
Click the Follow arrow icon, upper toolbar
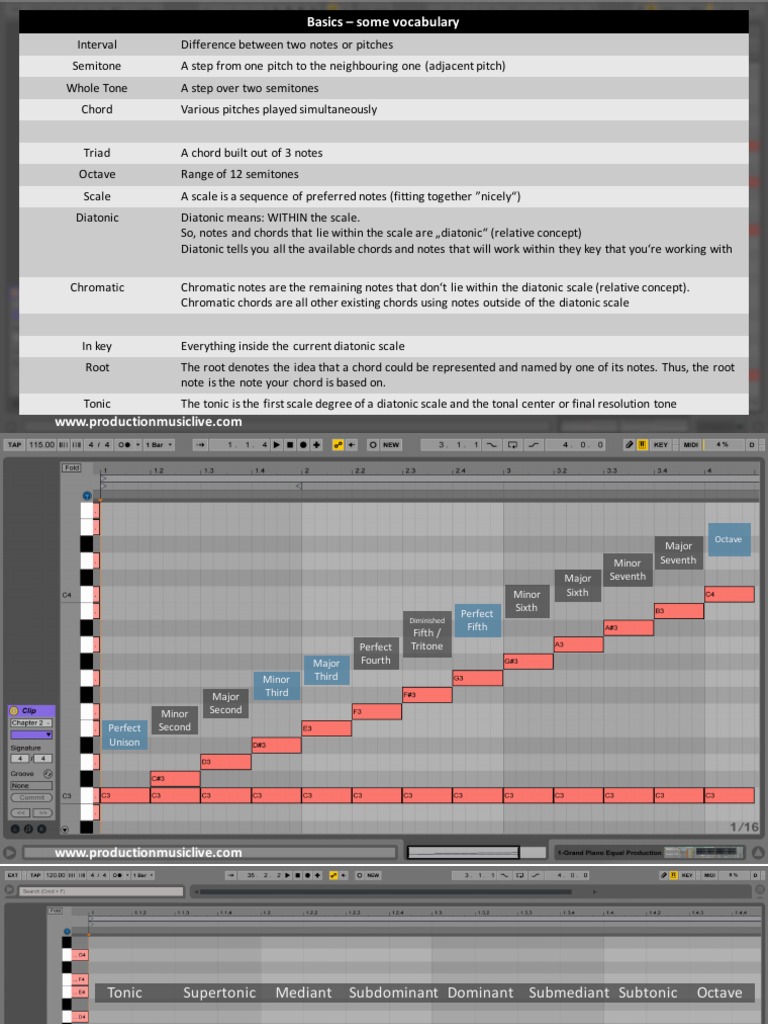click(x=200, y=445)
